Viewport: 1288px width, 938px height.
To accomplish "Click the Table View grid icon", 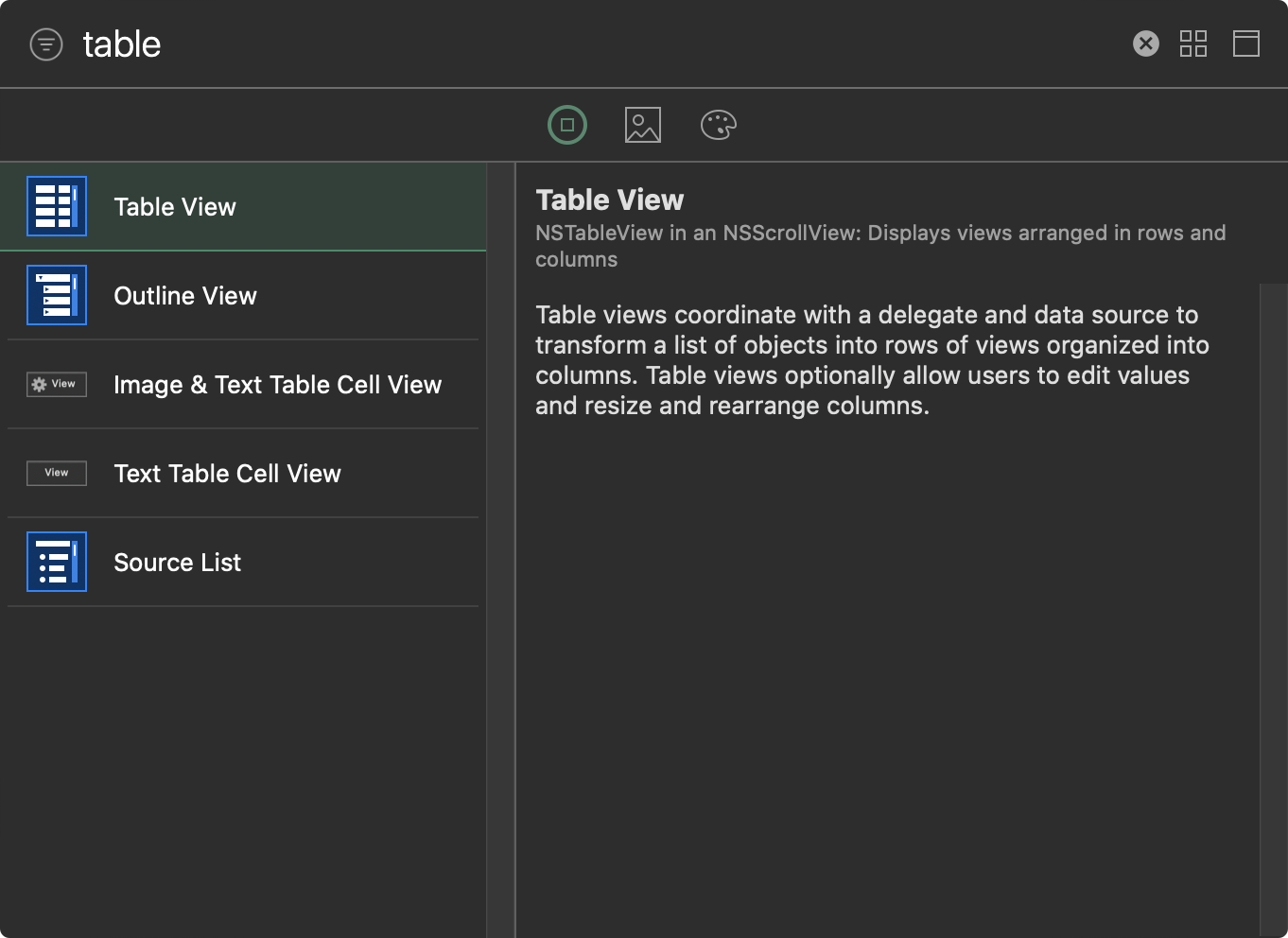I will pyautogui.click(x=57, y=206).
